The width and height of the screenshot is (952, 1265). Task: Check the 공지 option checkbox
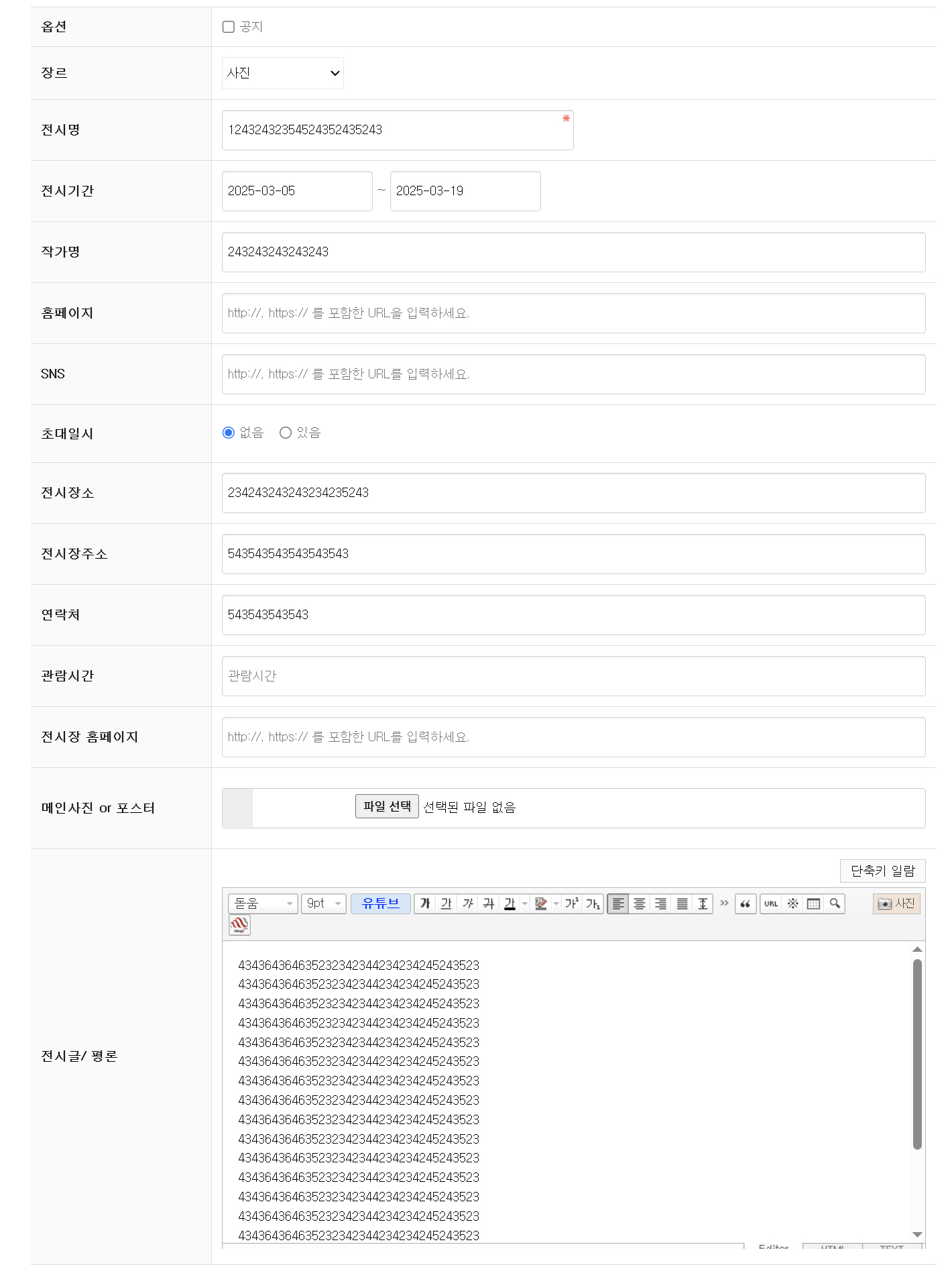pos(229,27)
